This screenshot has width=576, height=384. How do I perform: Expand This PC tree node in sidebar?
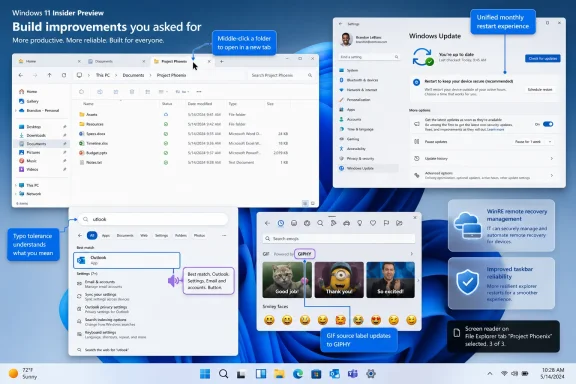16,186
